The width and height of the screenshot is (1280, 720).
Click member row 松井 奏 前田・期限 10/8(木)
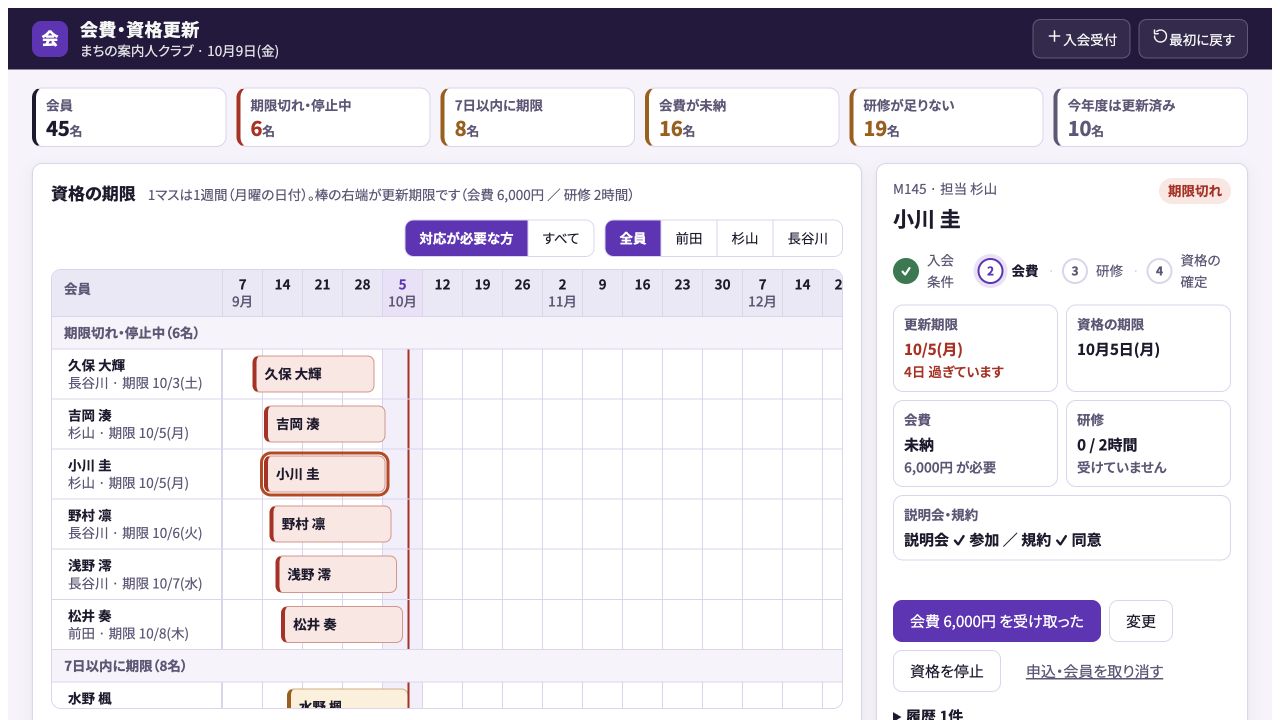click(x=137, y=624)
